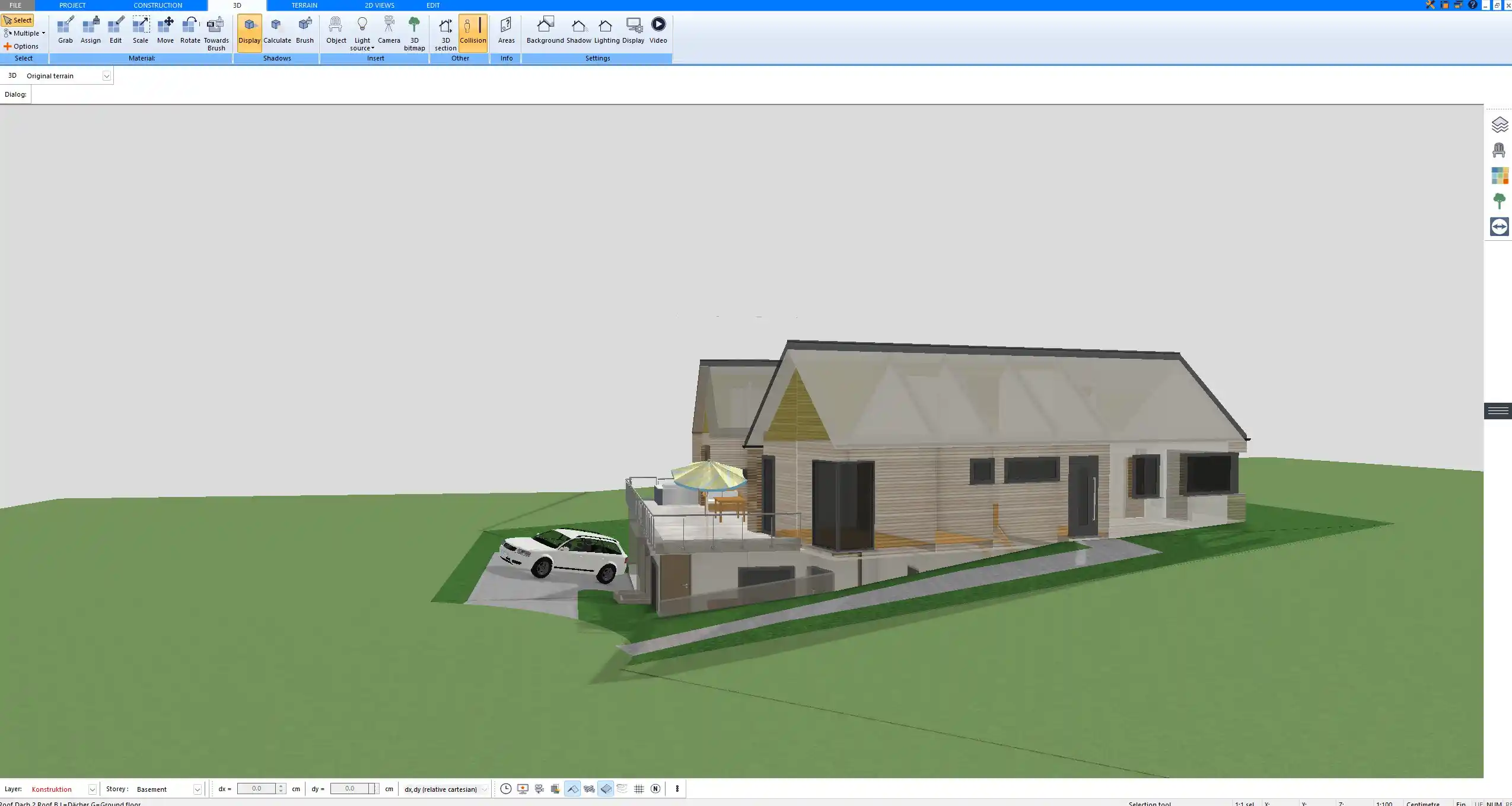Open the Original terrain dropdown
Screen dimensions: 1512x806
106,75
